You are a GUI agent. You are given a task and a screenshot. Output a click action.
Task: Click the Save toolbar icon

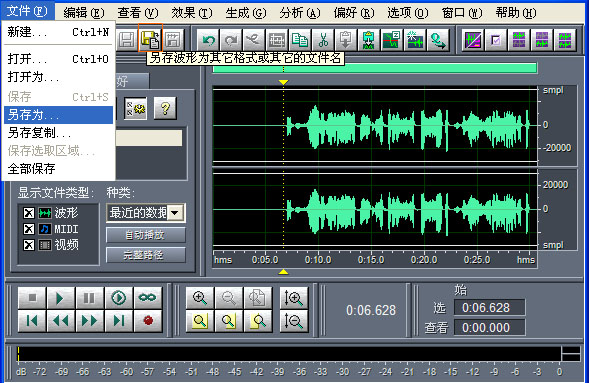tap(127, 39)
